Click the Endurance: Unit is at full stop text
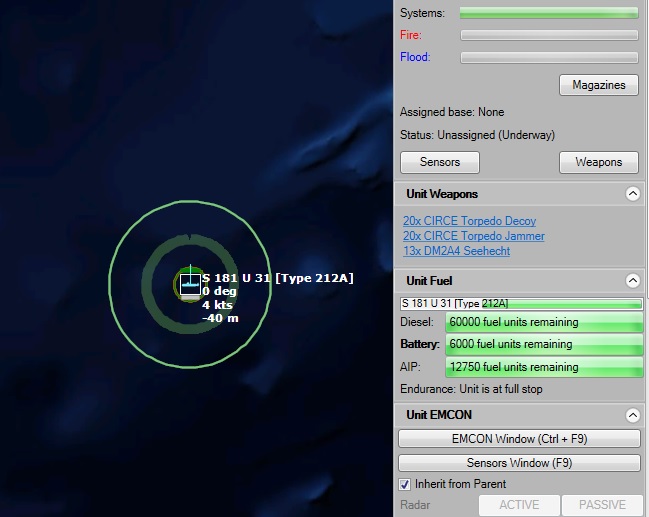649x517 pixels. click(471, 389)
